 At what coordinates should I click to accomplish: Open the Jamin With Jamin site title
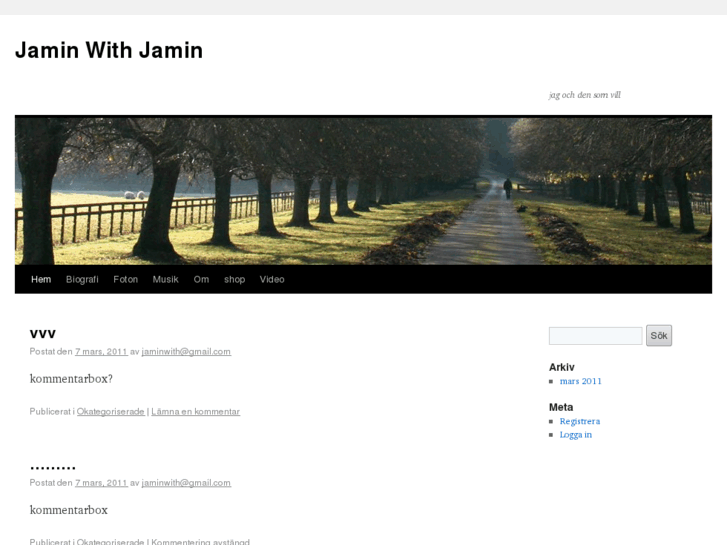(x=109, y=50)
